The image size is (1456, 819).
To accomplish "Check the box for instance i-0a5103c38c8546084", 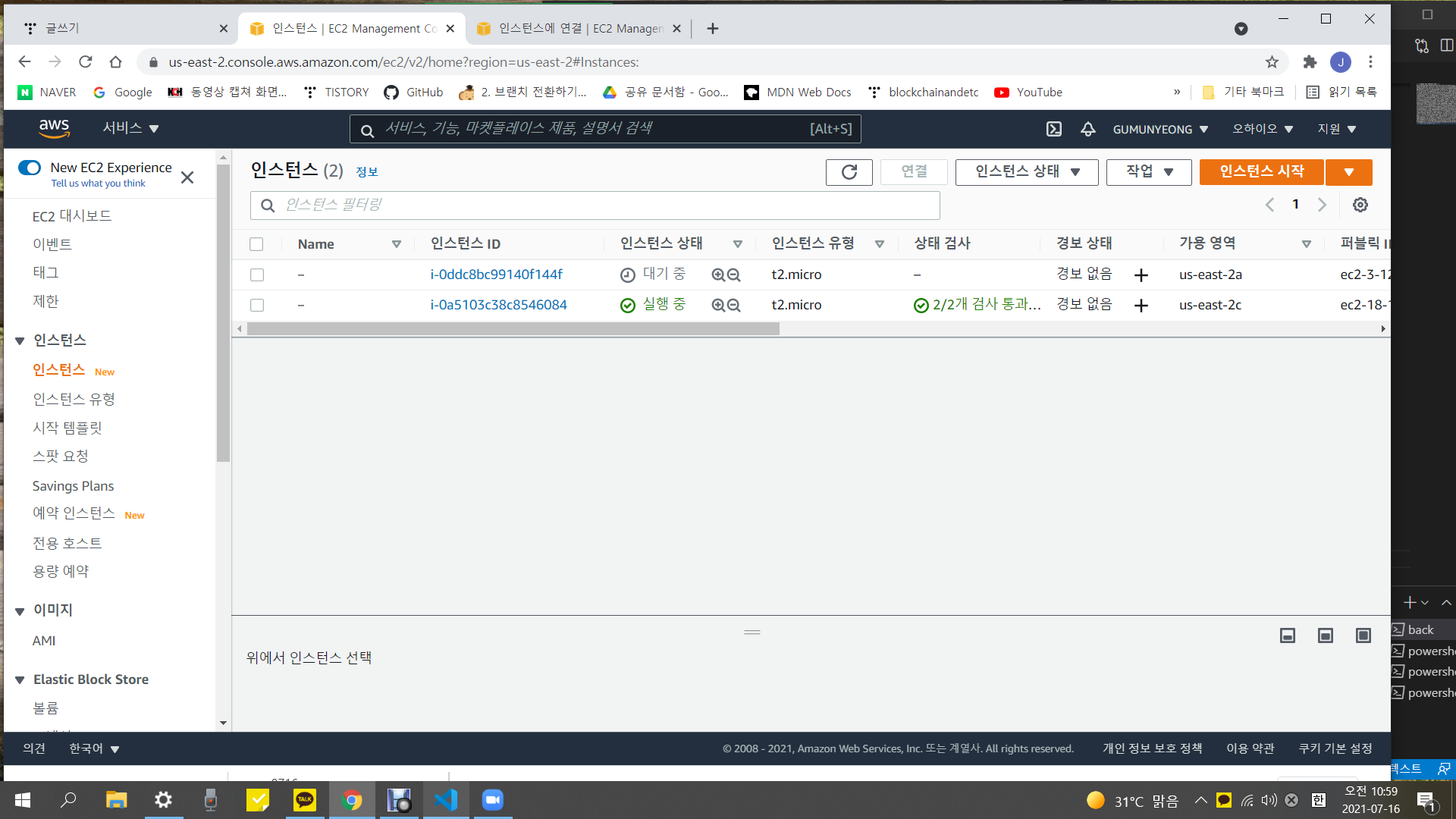I will click(x=257, y=305).
